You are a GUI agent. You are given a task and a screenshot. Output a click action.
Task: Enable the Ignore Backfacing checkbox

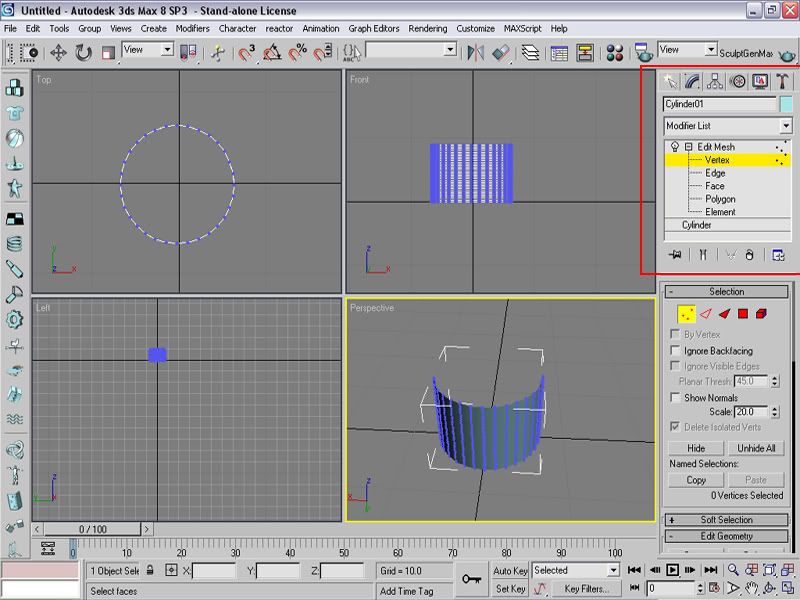click(x=675, y=351)
